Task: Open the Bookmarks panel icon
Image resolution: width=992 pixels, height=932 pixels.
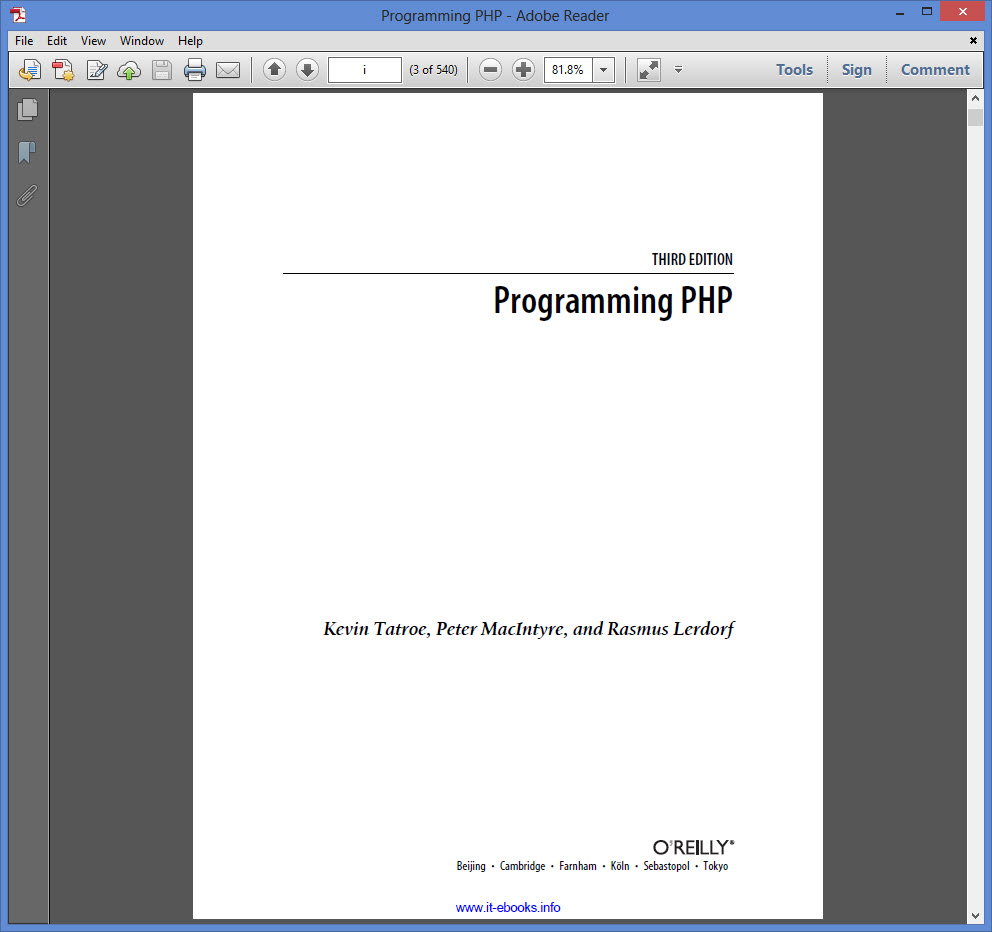Action: point(27,152)
